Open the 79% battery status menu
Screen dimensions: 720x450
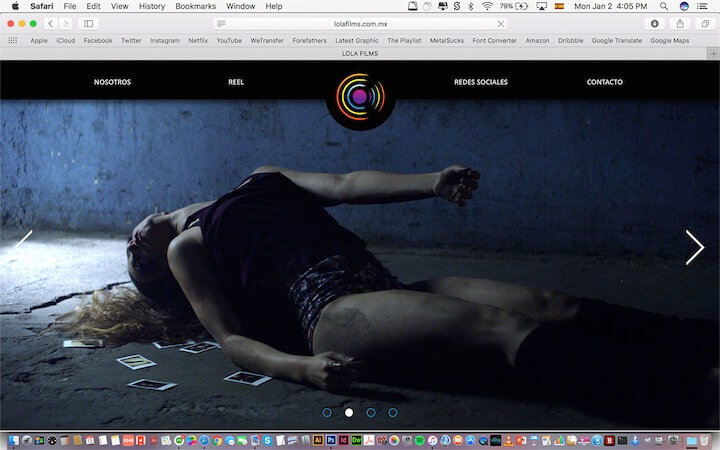point(513,6)
